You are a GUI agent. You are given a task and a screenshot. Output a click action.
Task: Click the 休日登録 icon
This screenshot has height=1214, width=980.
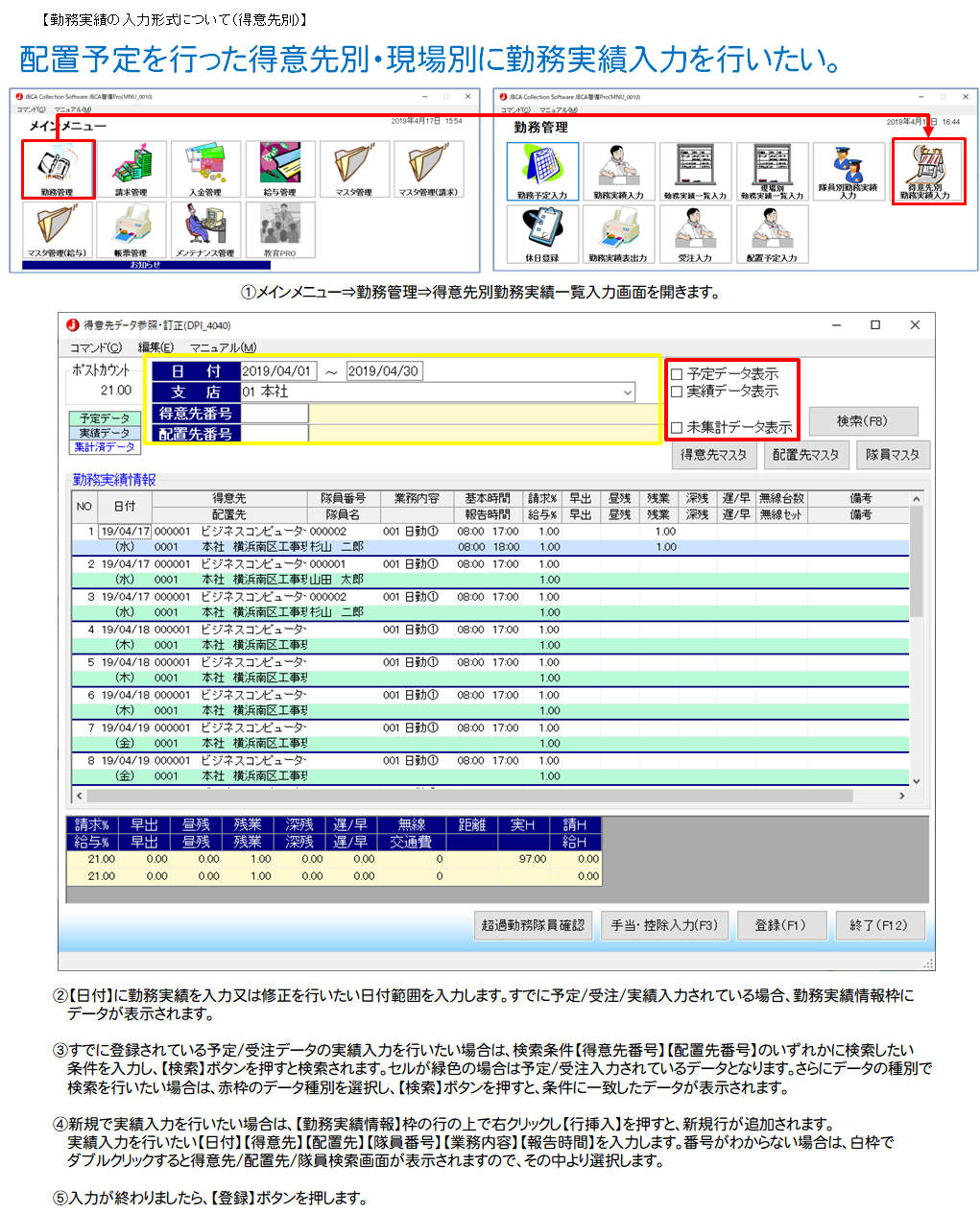point(542,233)
